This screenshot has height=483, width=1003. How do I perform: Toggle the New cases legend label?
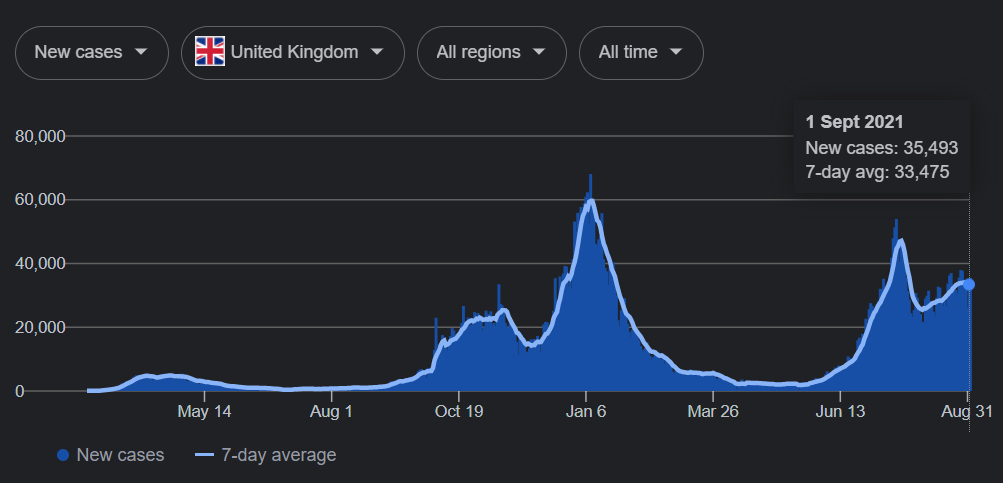tap(120, 455)
